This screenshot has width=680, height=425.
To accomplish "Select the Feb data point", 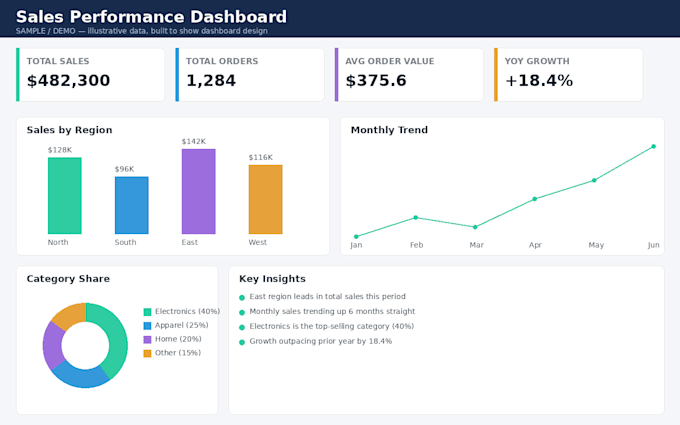I will pyautogui.click(x=415, y=218).
